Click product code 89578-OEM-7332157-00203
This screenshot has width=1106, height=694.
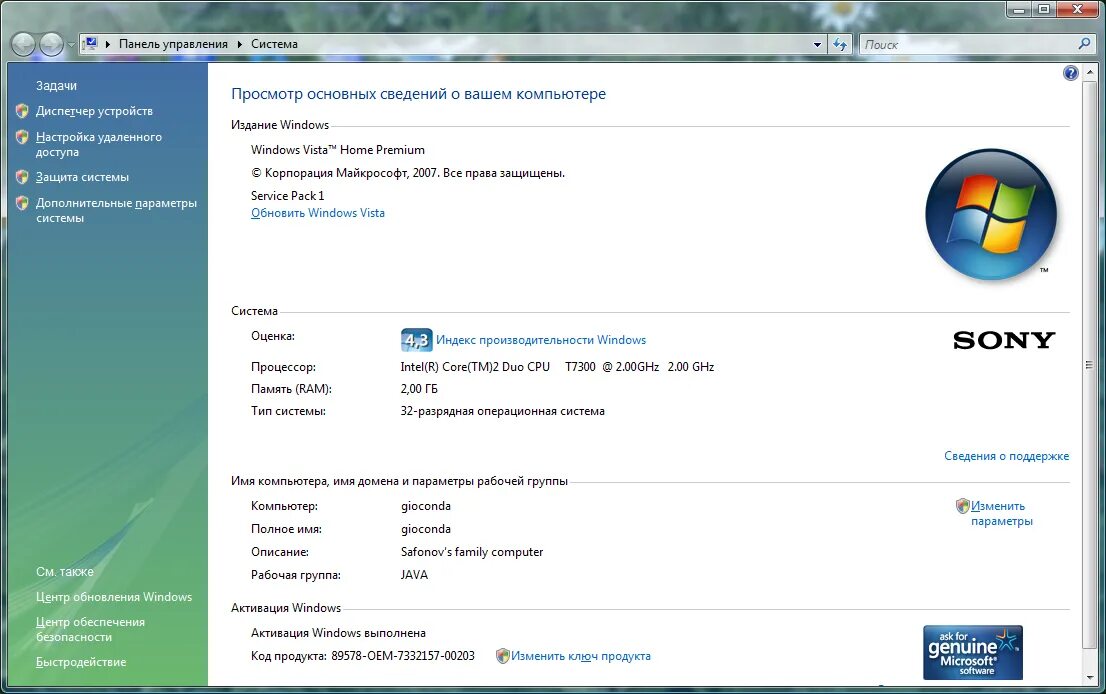pos(403,656)
